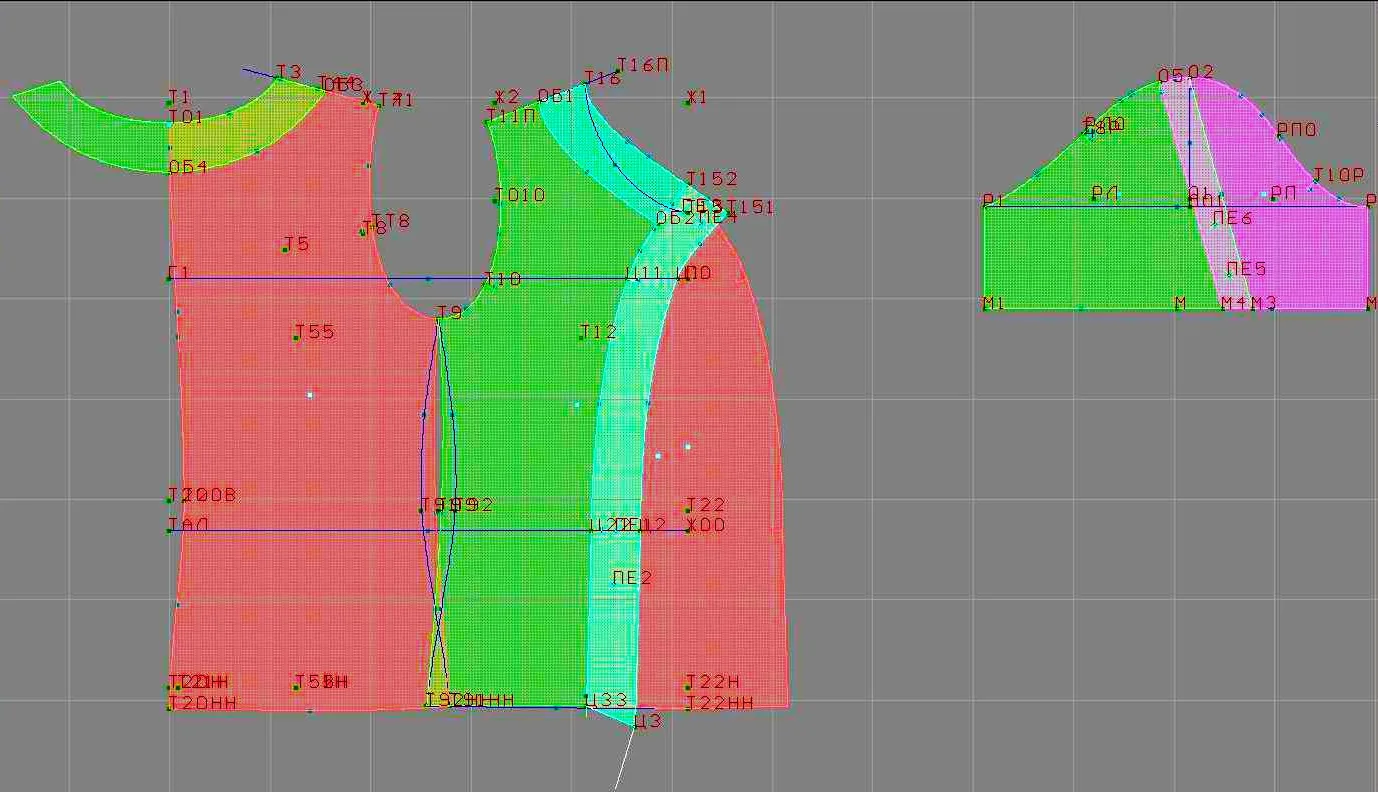Click point "Т5" on the back piece
1378x792 pixels.
[297, 244]
